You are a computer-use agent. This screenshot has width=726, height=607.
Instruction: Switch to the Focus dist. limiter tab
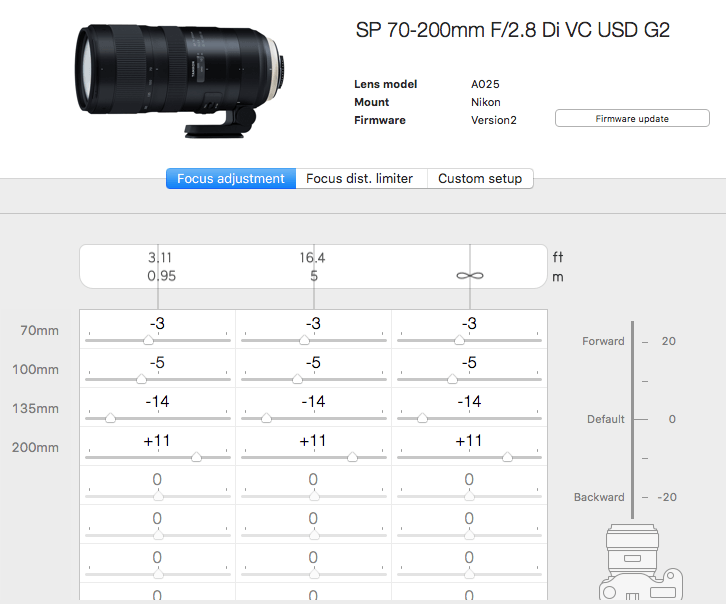tap(359, 179)
